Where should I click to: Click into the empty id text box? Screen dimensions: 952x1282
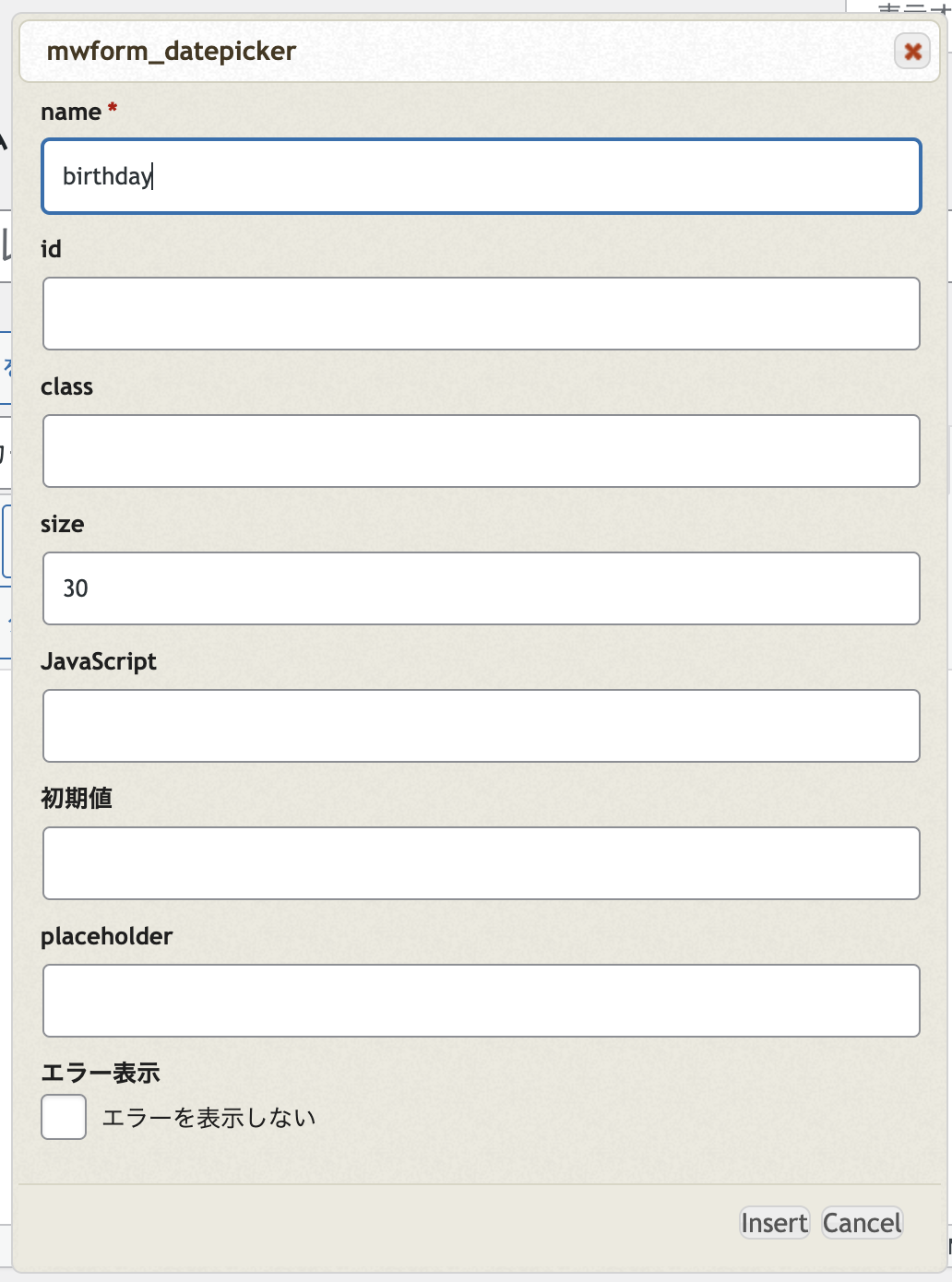(x=481, y=314)
